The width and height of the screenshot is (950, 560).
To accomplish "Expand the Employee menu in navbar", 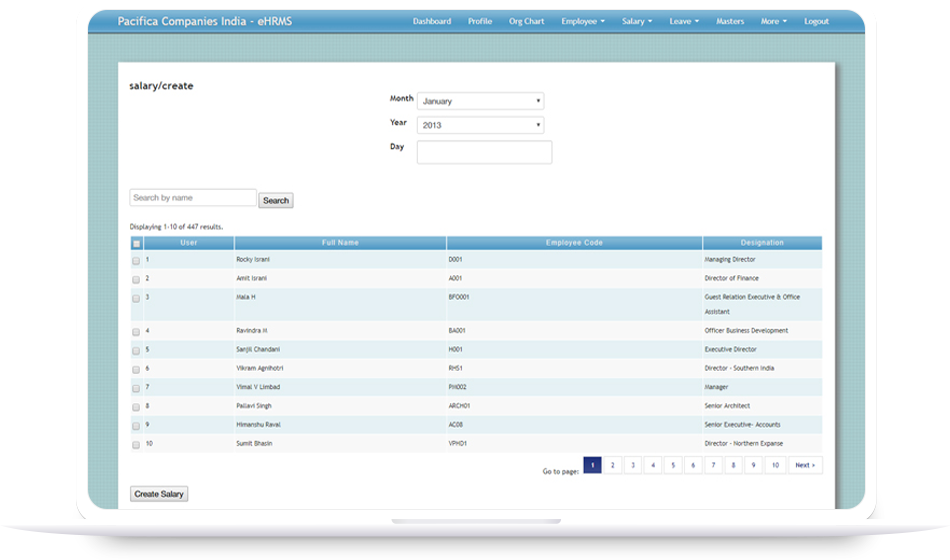I will (x=582, y=21).
